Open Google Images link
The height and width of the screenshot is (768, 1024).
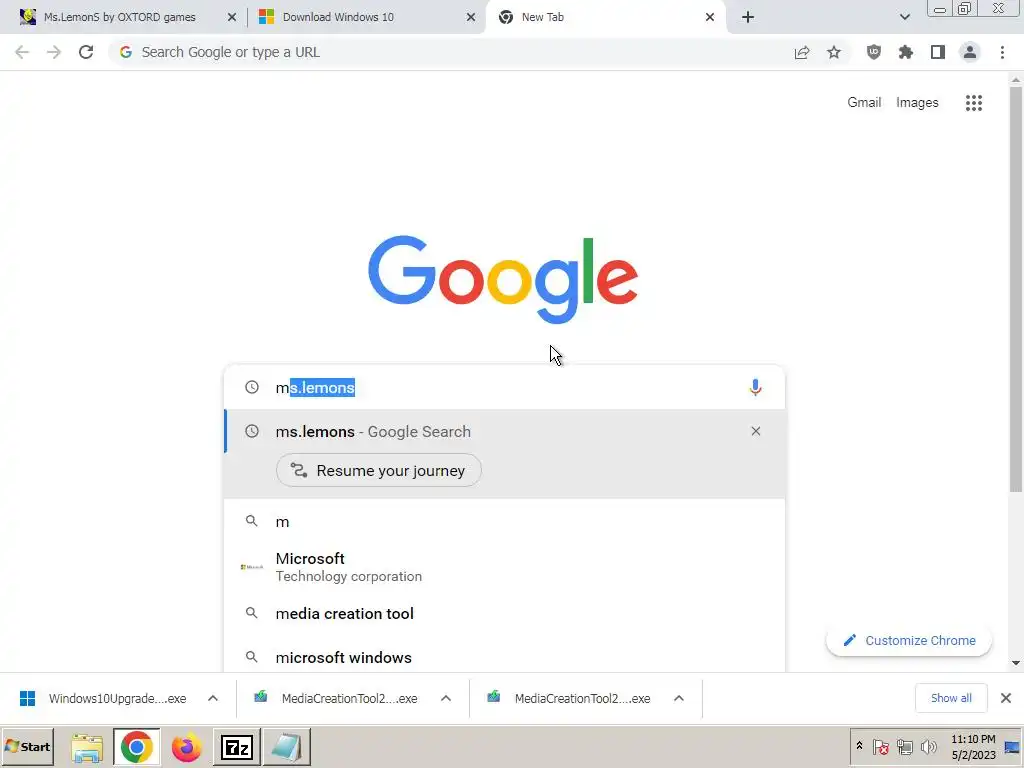coord(917,103)
